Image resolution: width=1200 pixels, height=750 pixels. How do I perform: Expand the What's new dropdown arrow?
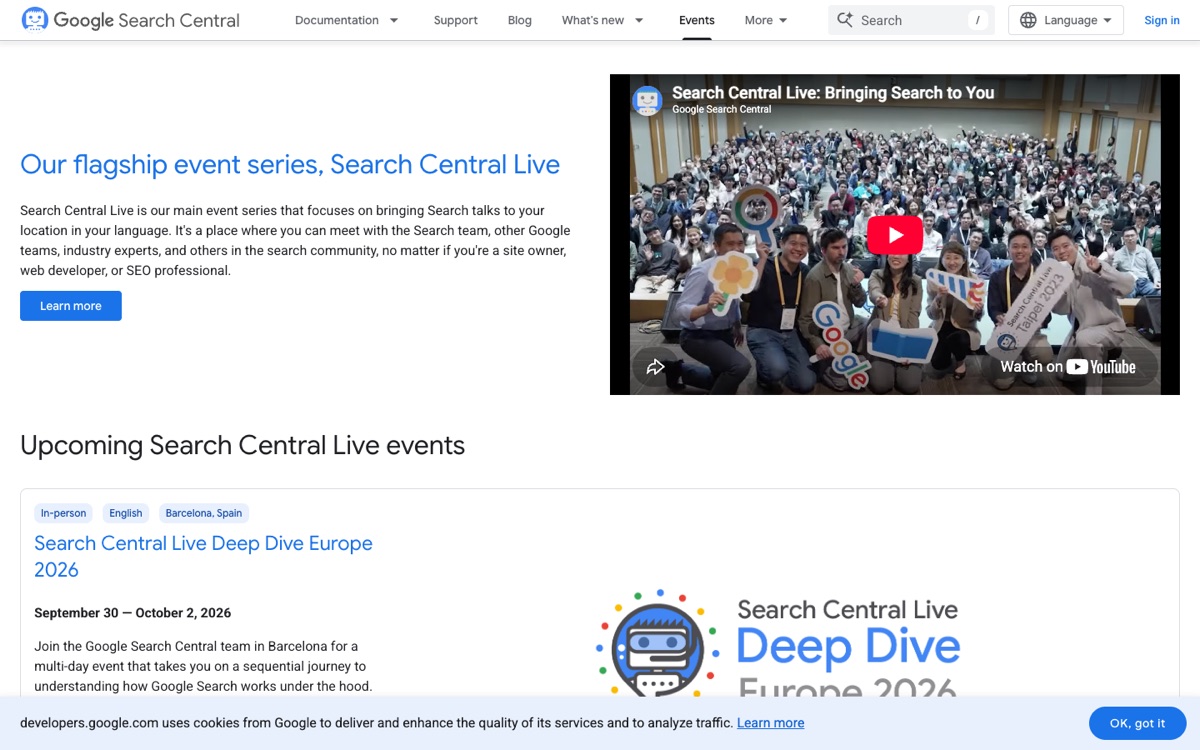[x=639, y=20]
